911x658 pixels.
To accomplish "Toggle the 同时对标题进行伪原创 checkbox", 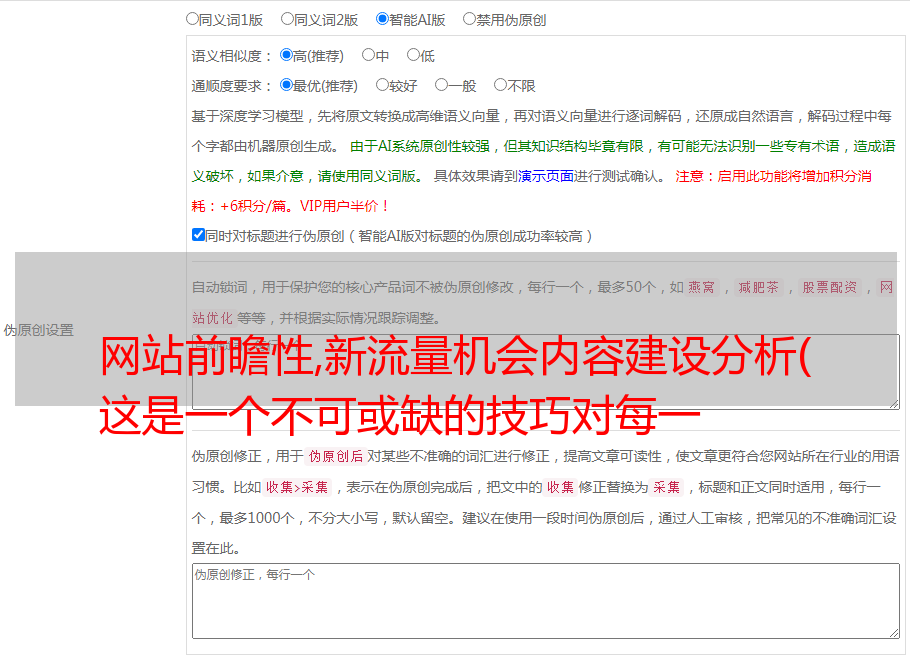I will tap(198, 235).
